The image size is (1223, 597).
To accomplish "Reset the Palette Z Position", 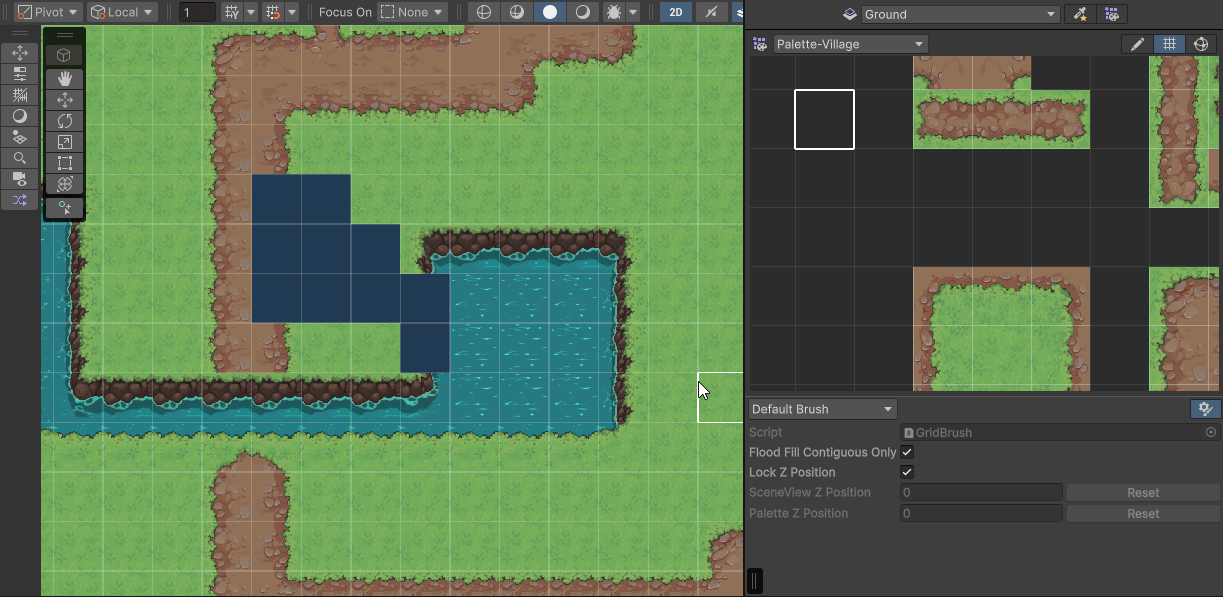I will click(1142, 513).
